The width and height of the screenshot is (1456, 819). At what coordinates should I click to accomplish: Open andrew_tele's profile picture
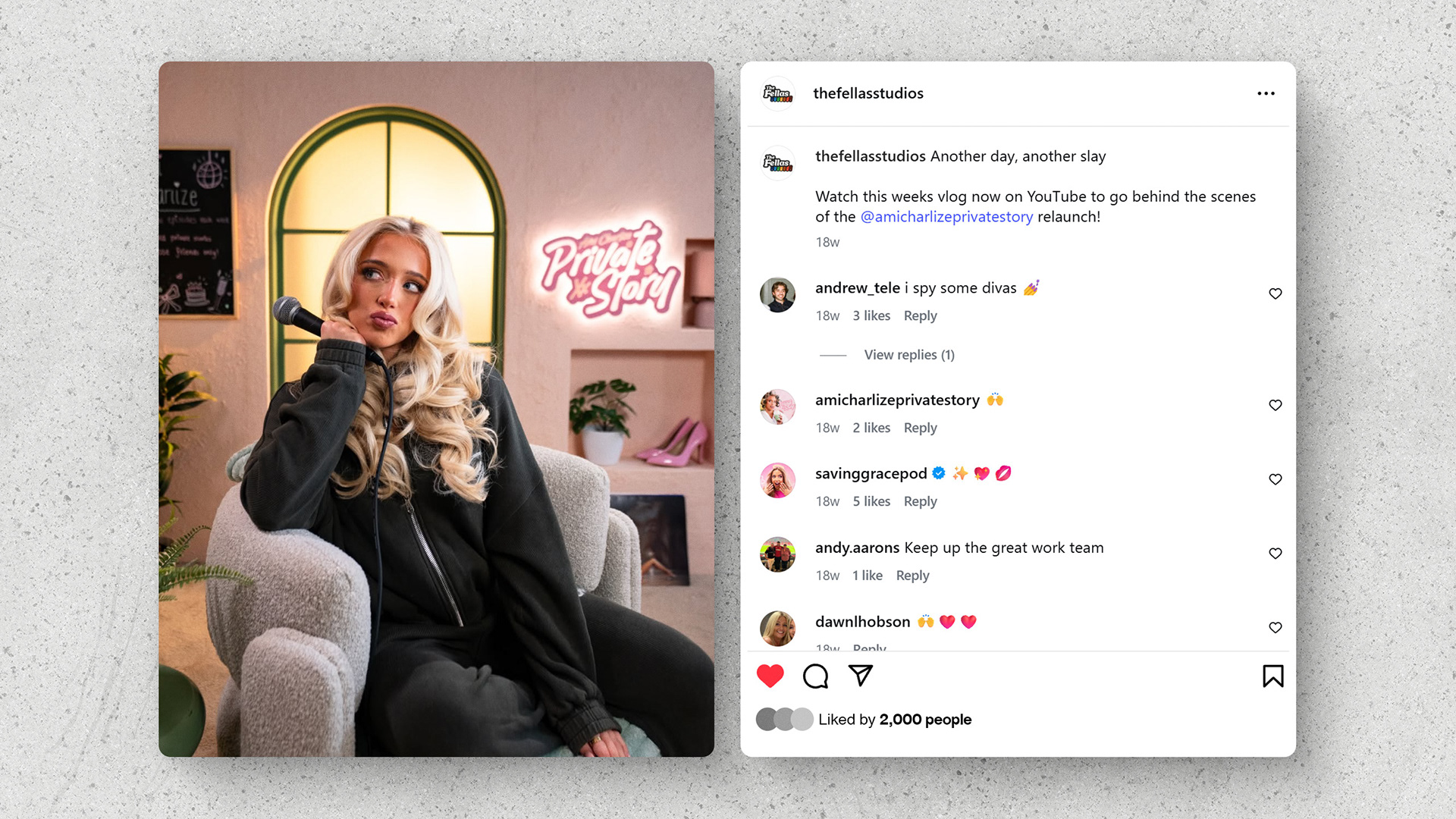(777, 295)
